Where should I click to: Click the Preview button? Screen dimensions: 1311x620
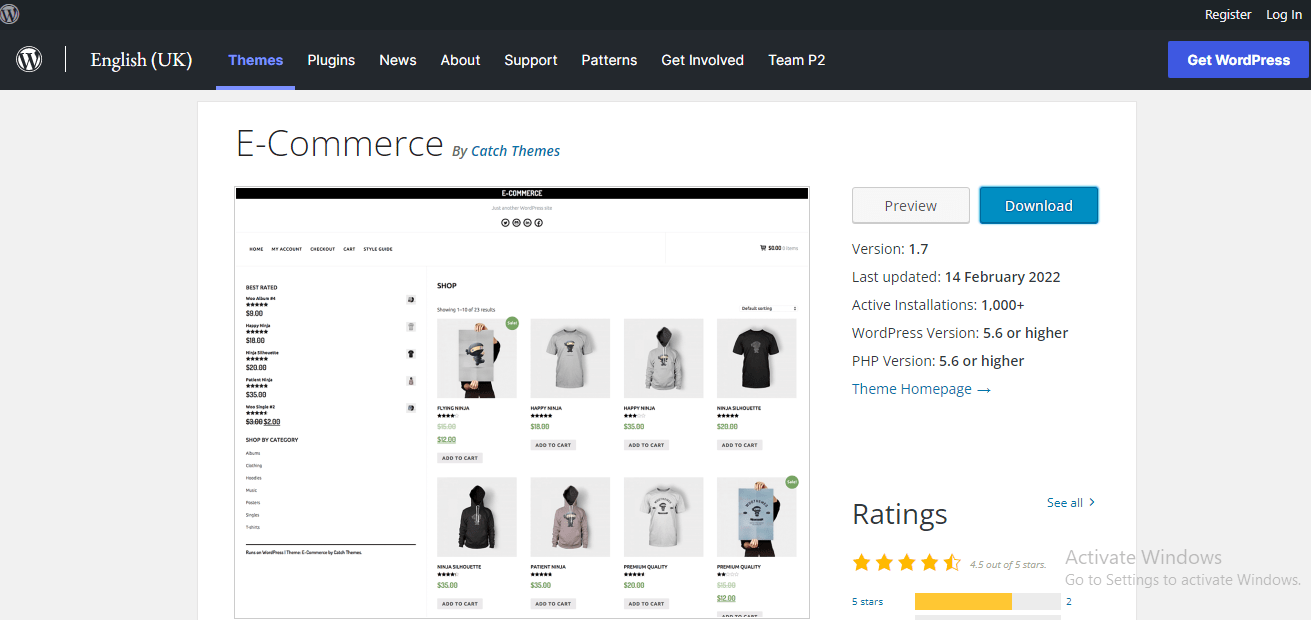coord(910,206)
